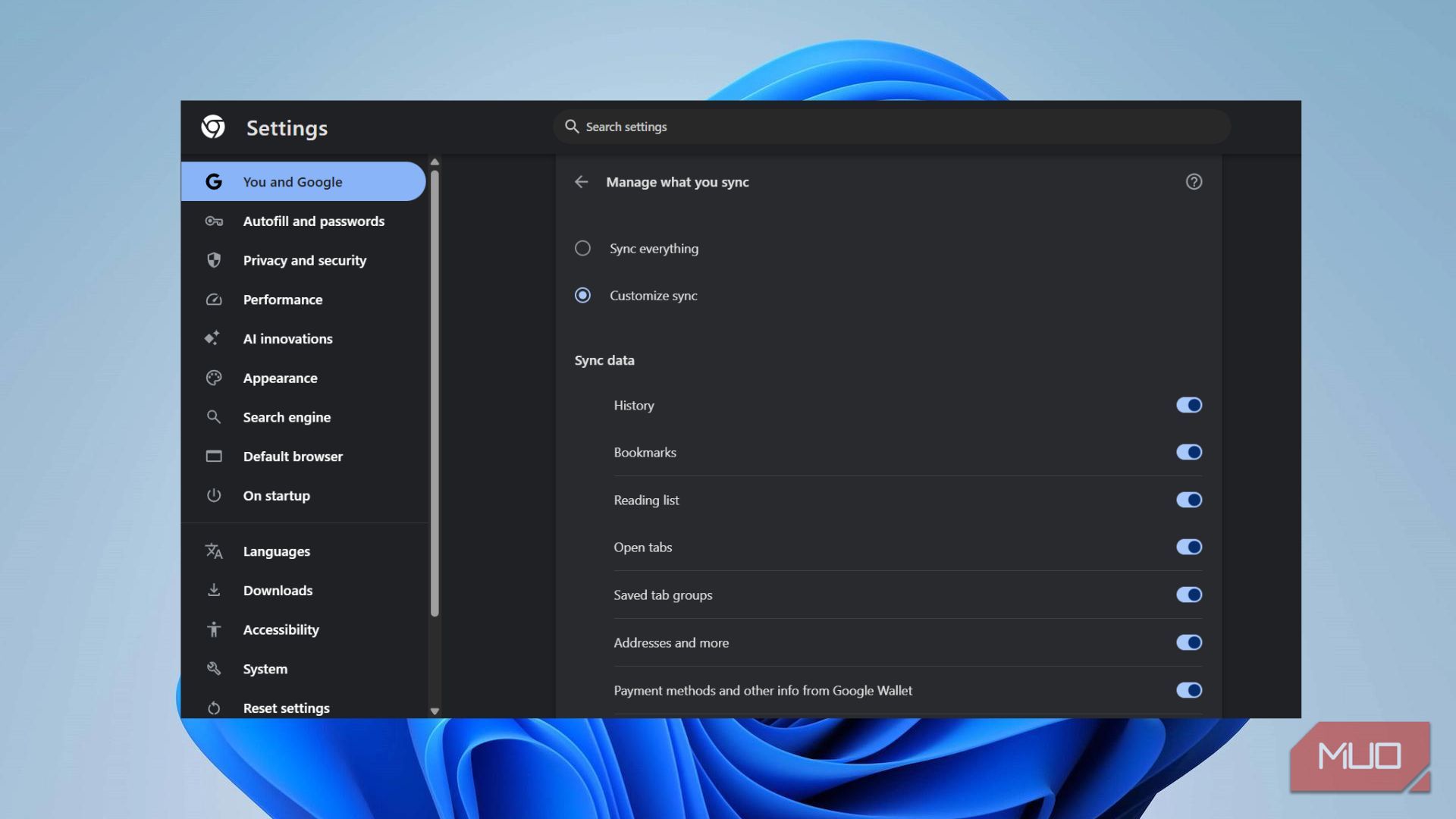Image resolution: width=1456 pixels, height=819 pixels.
Task: Click the magnifier icon in Search settings
Action: 572,127
